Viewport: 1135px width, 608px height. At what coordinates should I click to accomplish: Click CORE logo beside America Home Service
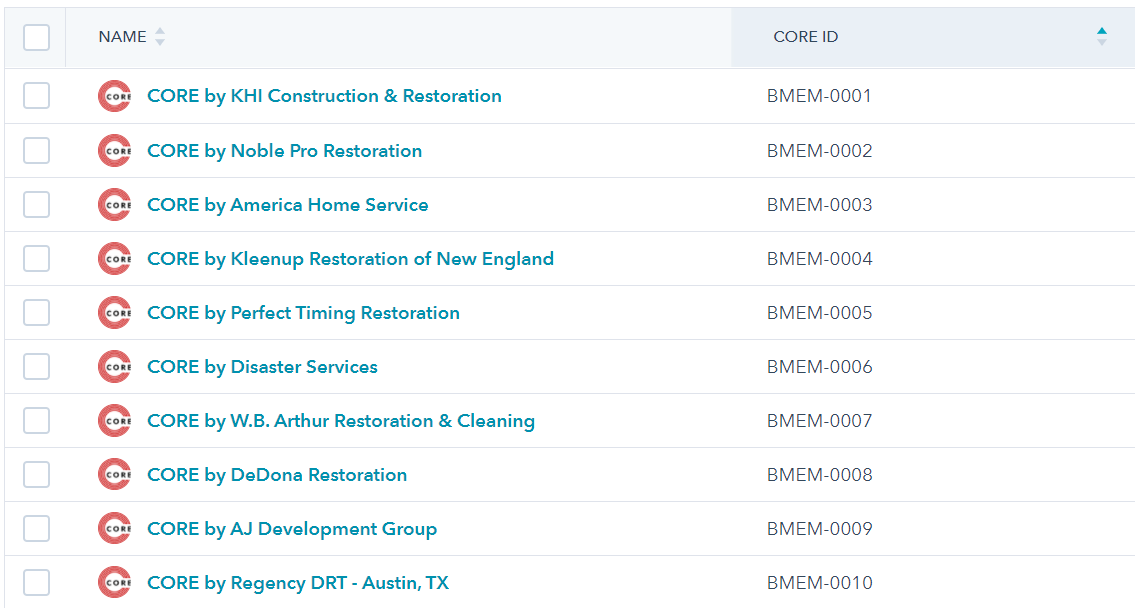[x=114, y=205]
